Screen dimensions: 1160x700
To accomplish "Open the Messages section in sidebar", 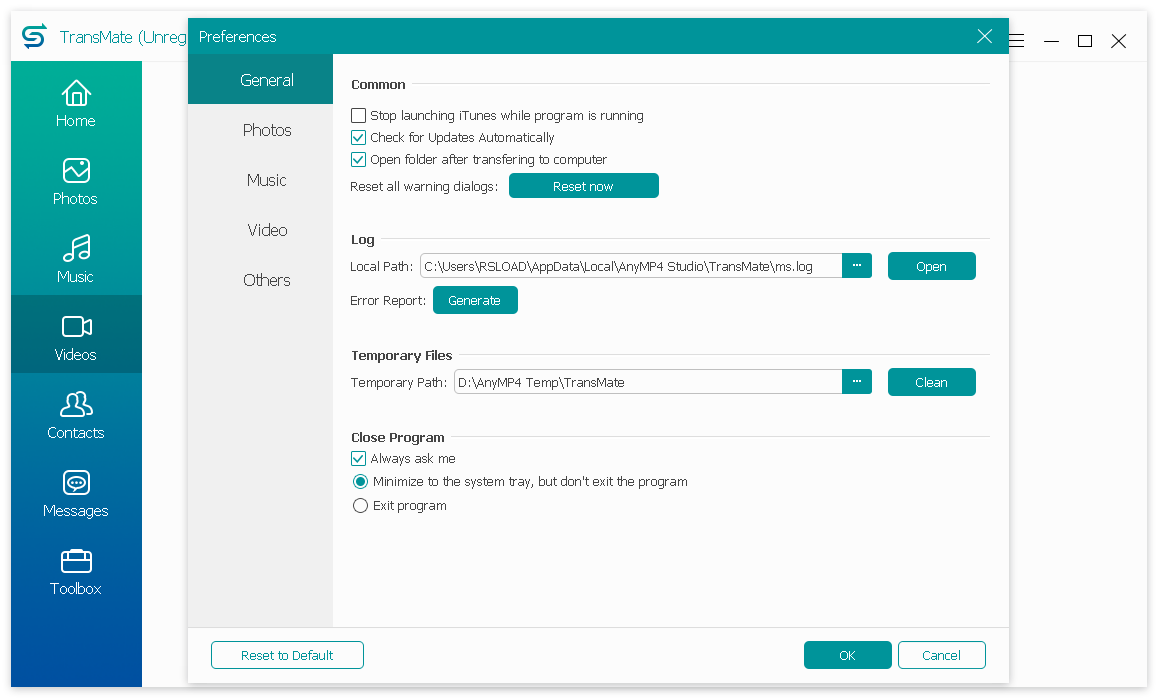I will pos(76,494).
